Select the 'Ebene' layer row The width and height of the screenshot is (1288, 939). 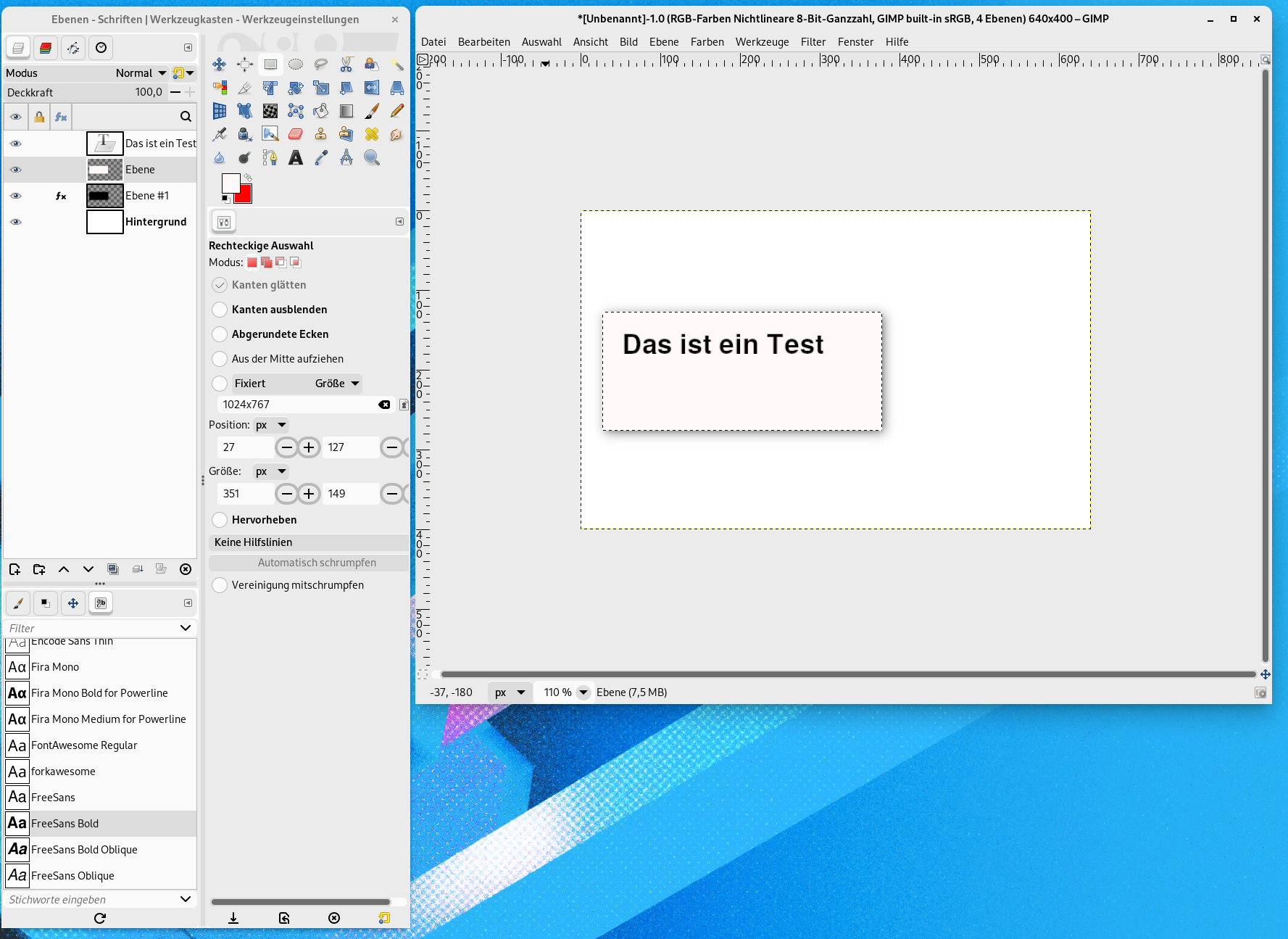click(x=100, y=170)
